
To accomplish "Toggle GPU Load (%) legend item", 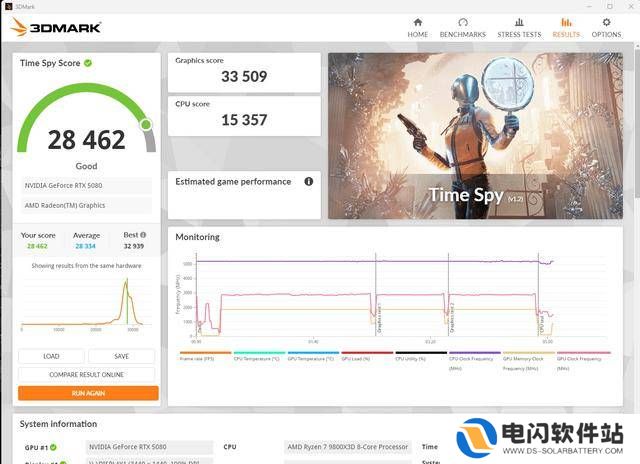I will 367,356.
